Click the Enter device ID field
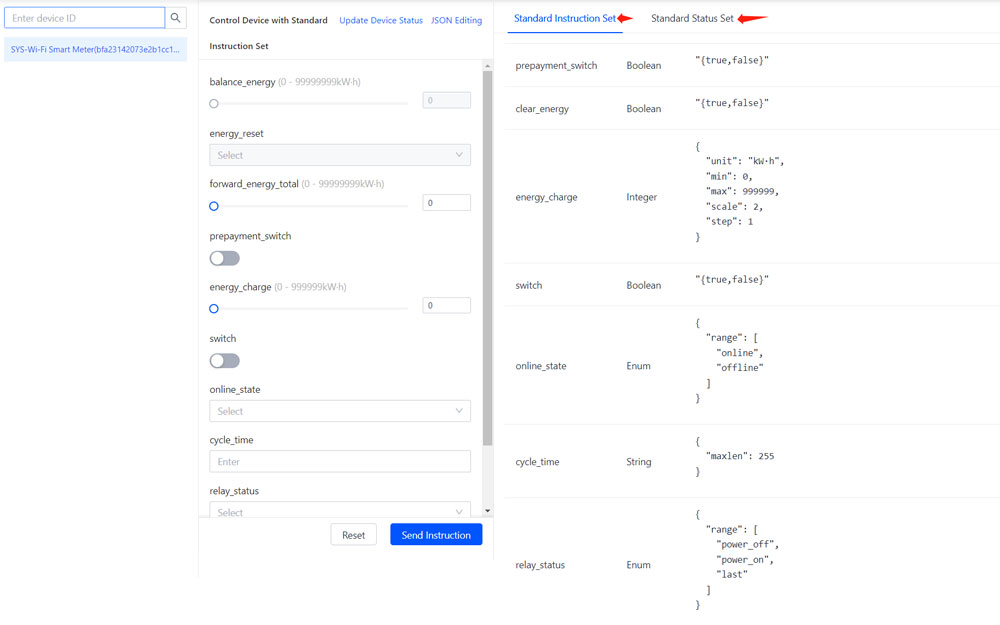Viewport: 1000px width, 625px height. (85, 18)
